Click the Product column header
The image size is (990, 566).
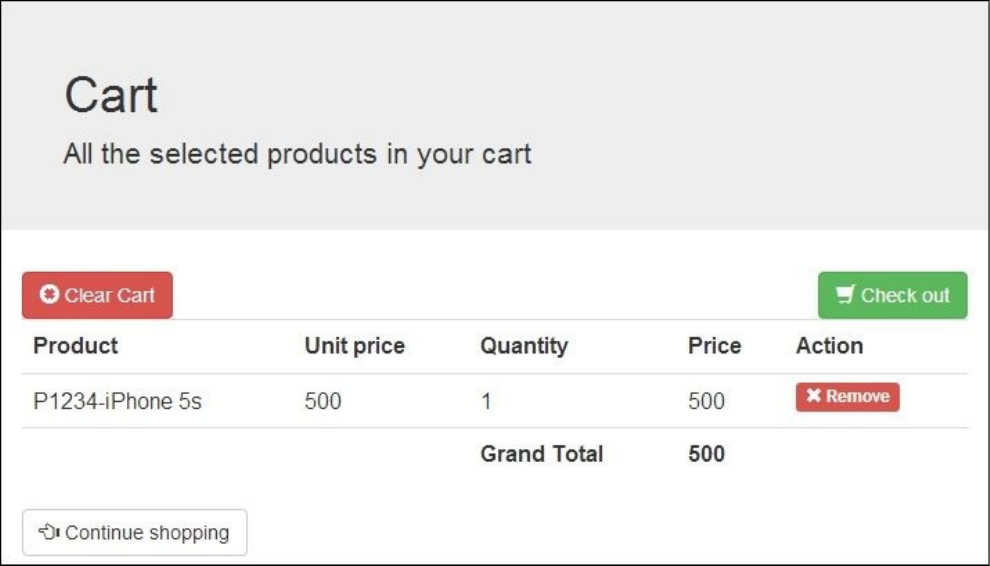75,346
